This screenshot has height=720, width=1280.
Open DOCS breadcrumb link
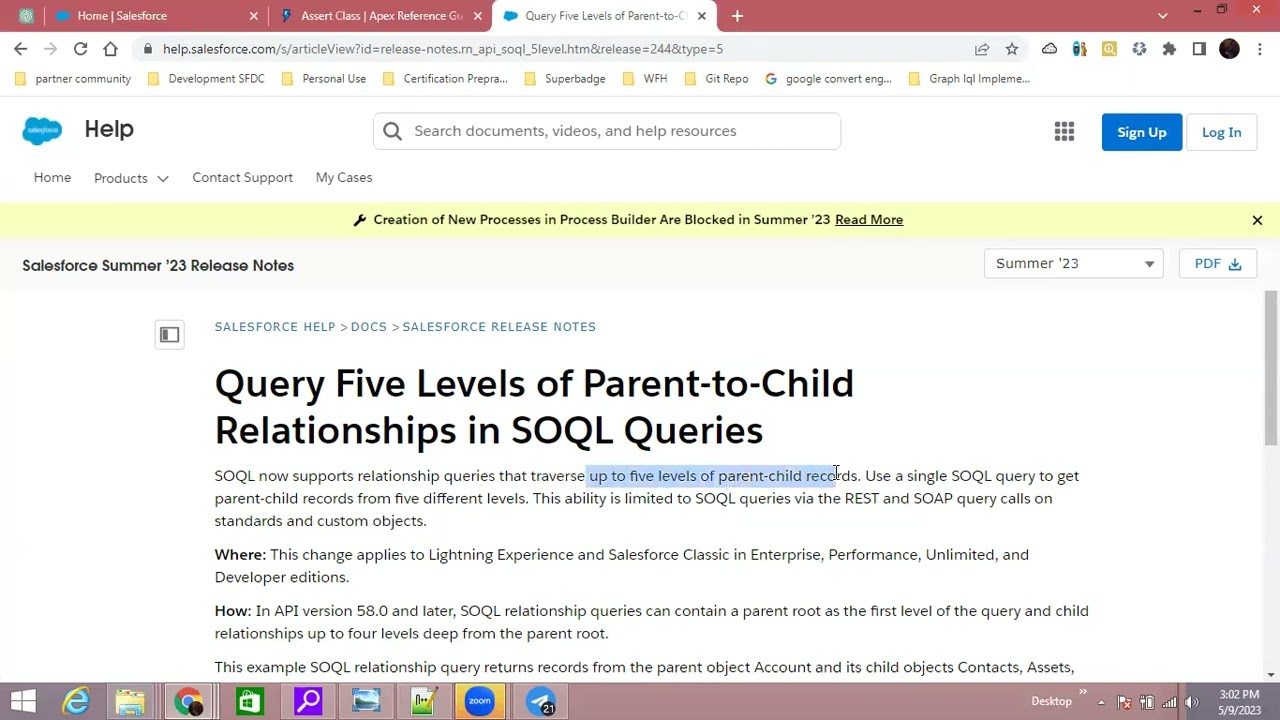369,327
